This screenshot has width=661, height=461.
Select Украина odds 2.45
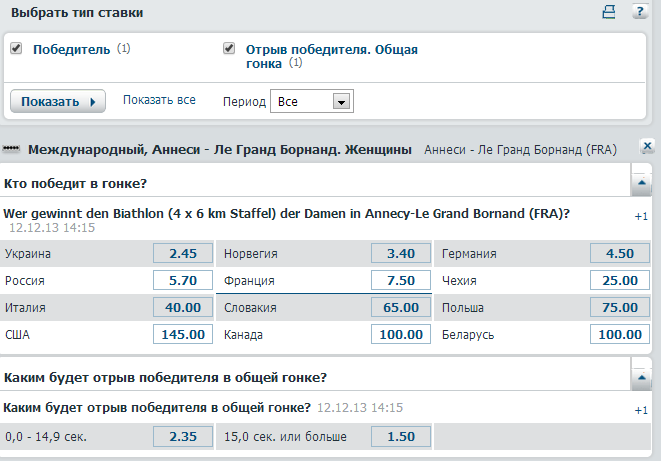click(x=182, y=253)
